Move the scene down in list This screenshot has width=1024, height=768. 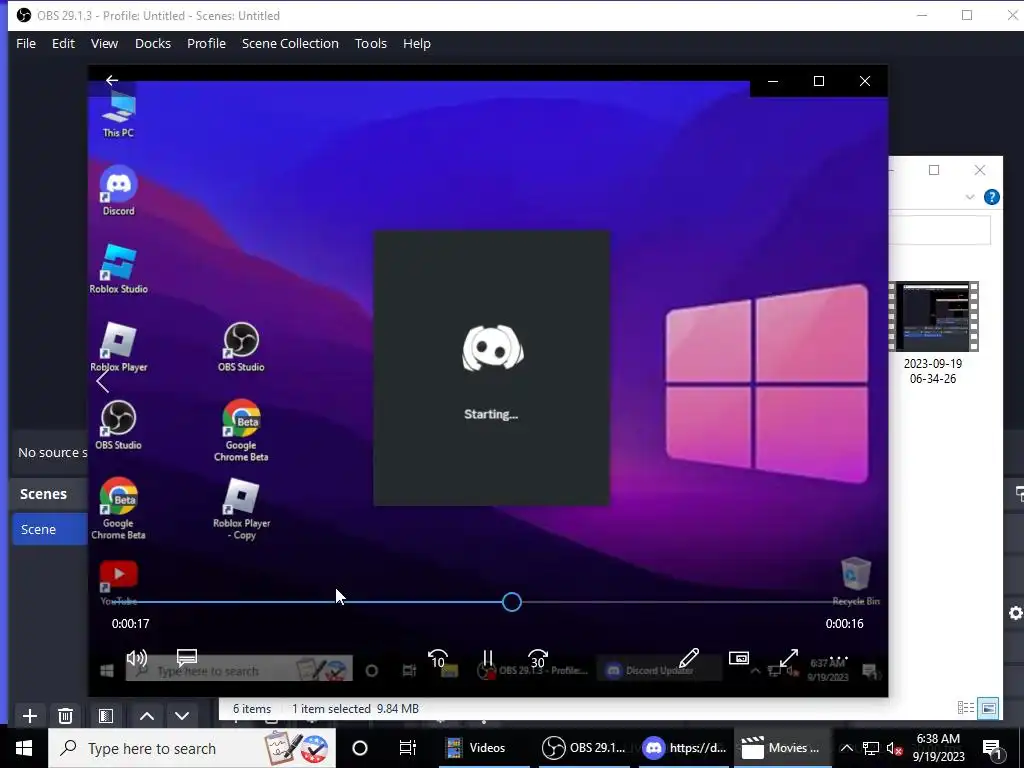click(182, 716)
